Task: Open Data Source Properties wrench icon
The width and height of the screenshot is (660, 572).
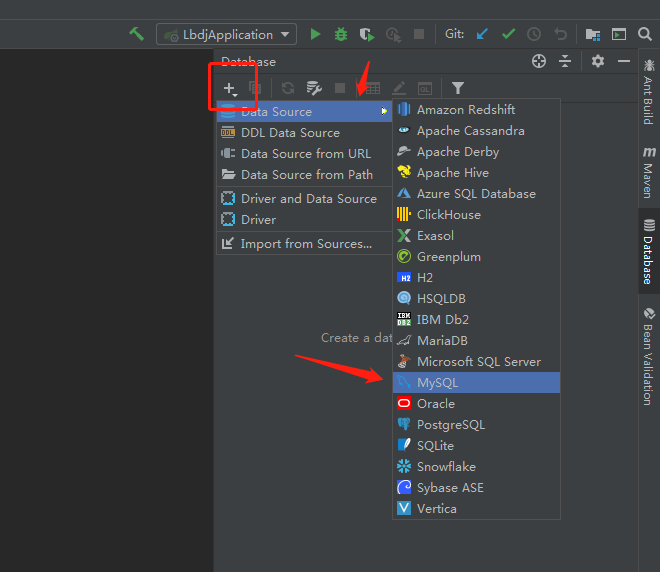Action: coord(314,88)
